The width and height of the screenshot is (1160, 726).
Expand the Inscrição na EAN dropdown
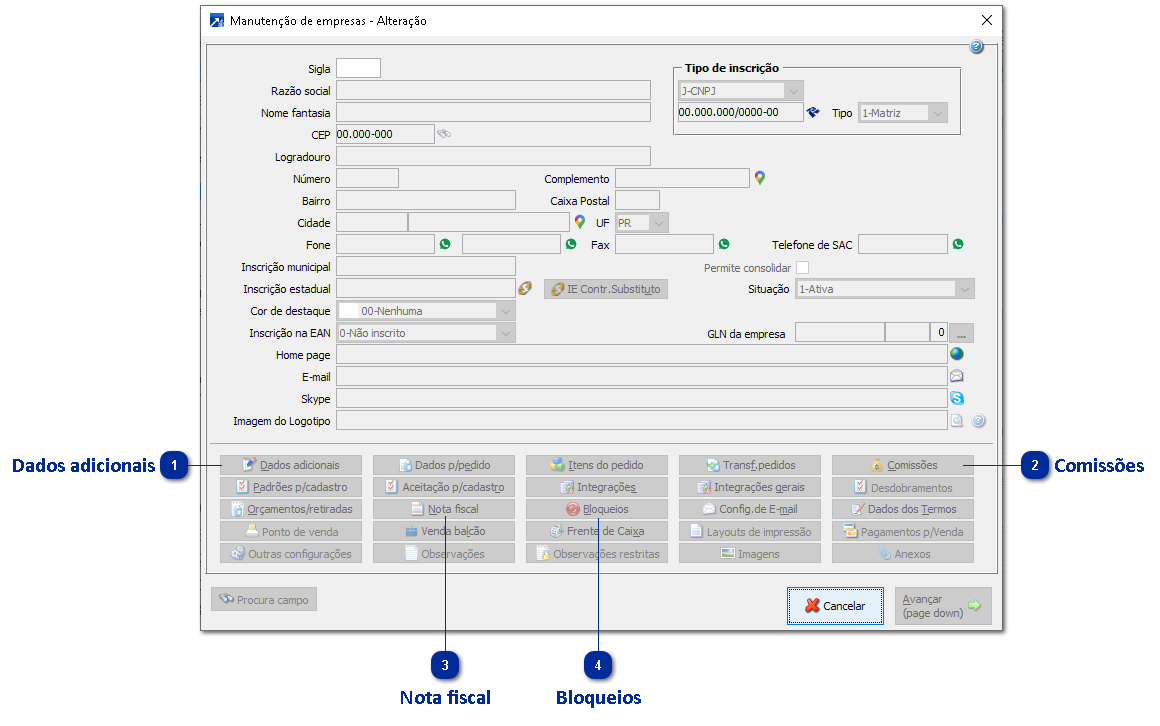point(506,333)
